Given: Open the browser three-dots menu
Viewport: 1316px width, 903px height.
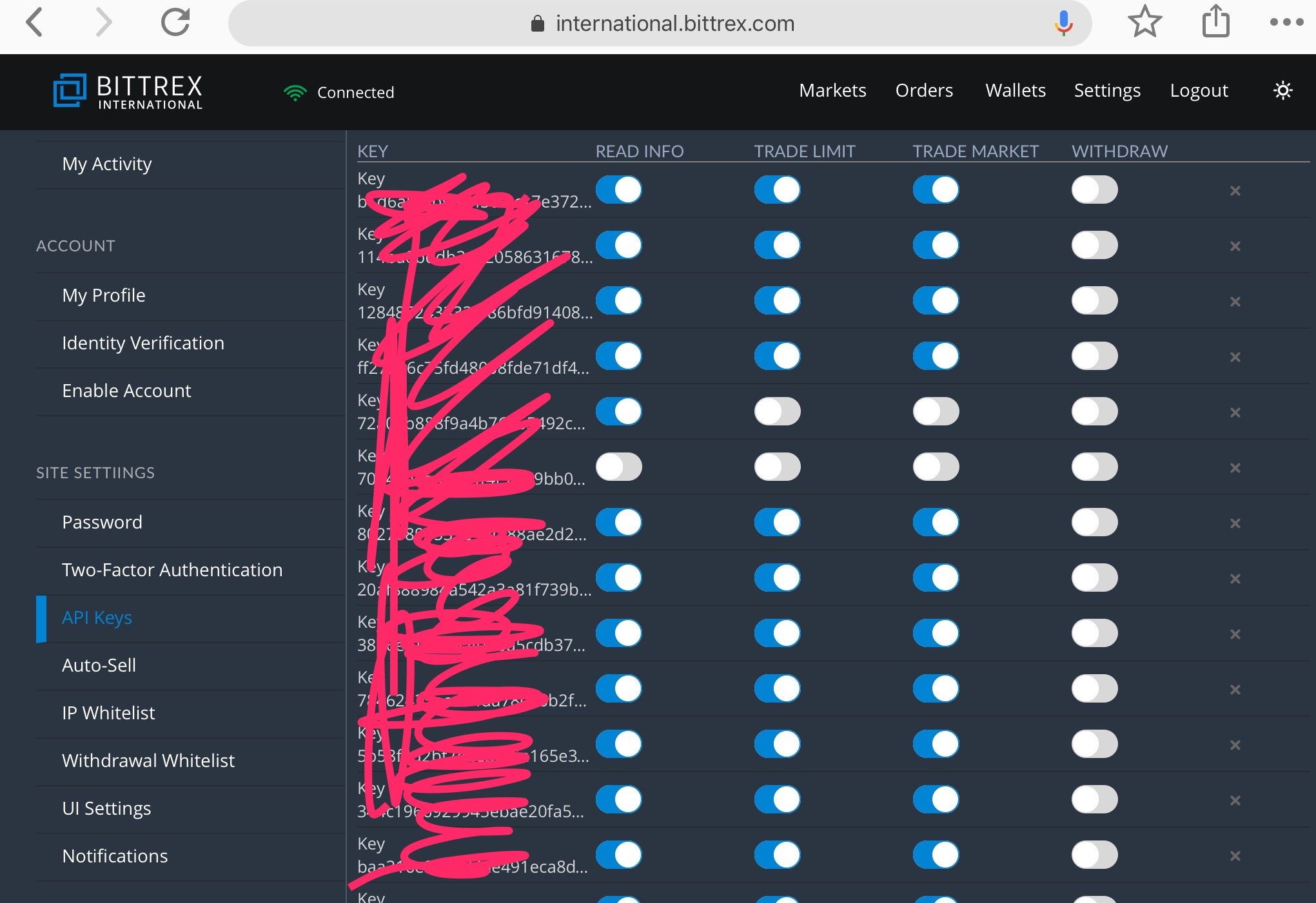Looking at the screenshot, I should pyautogui.click(x=1286, y=23).
